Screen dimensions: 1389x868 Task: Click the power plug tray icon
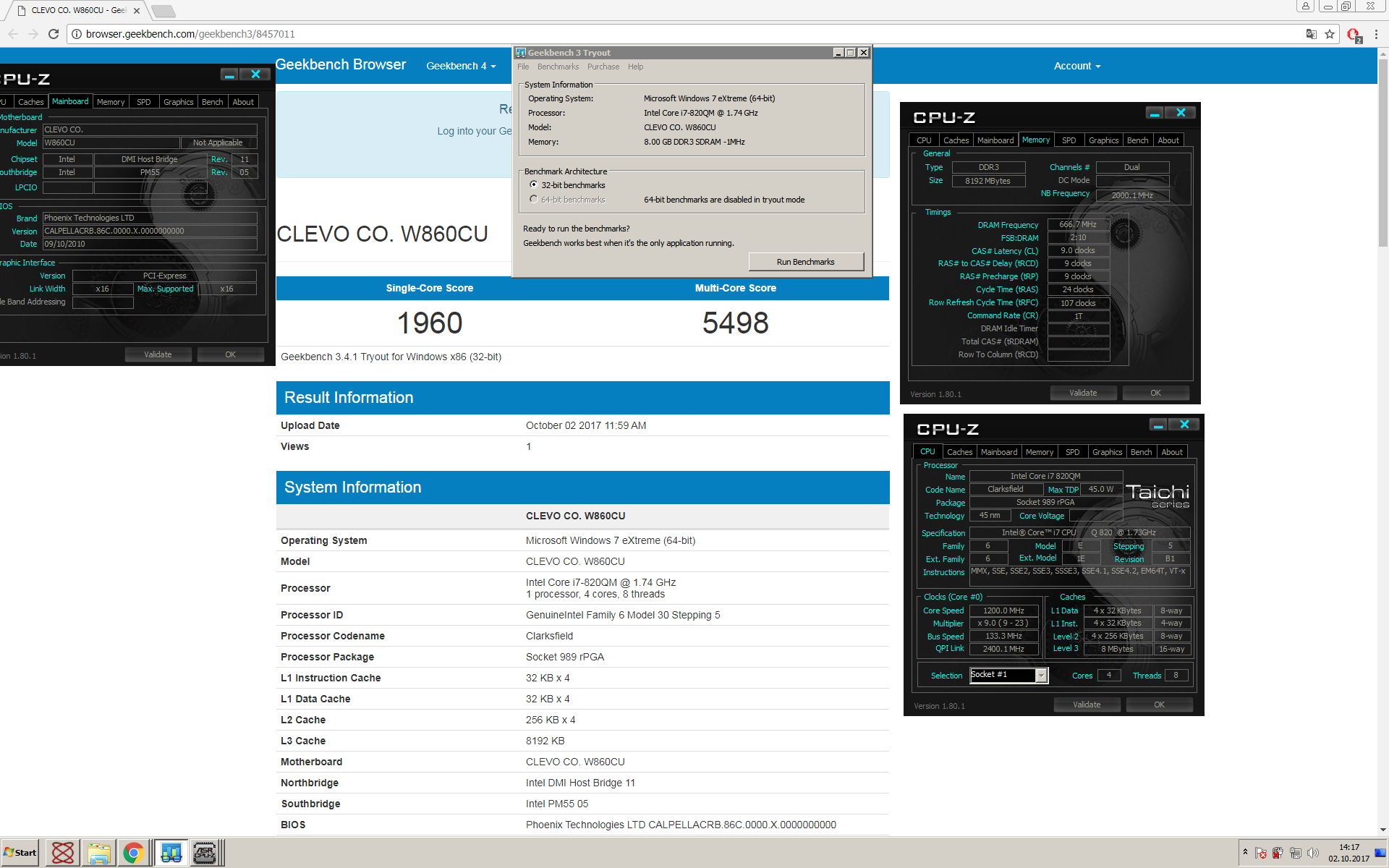click(x=1278, y=853)
